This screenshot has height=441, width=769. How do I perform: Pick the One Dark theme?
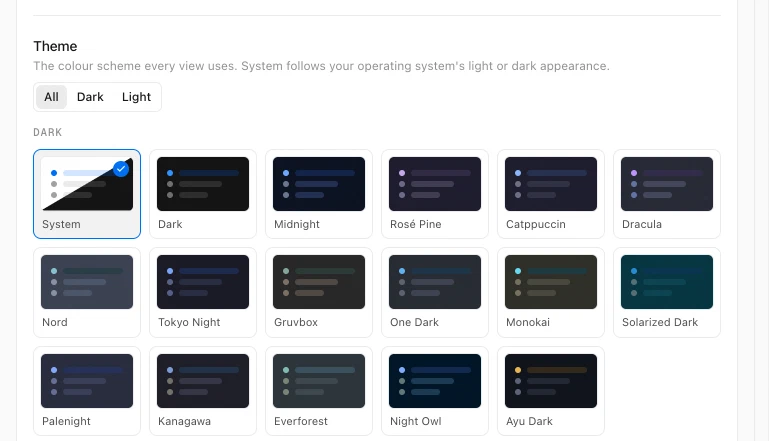pos(435,292)
